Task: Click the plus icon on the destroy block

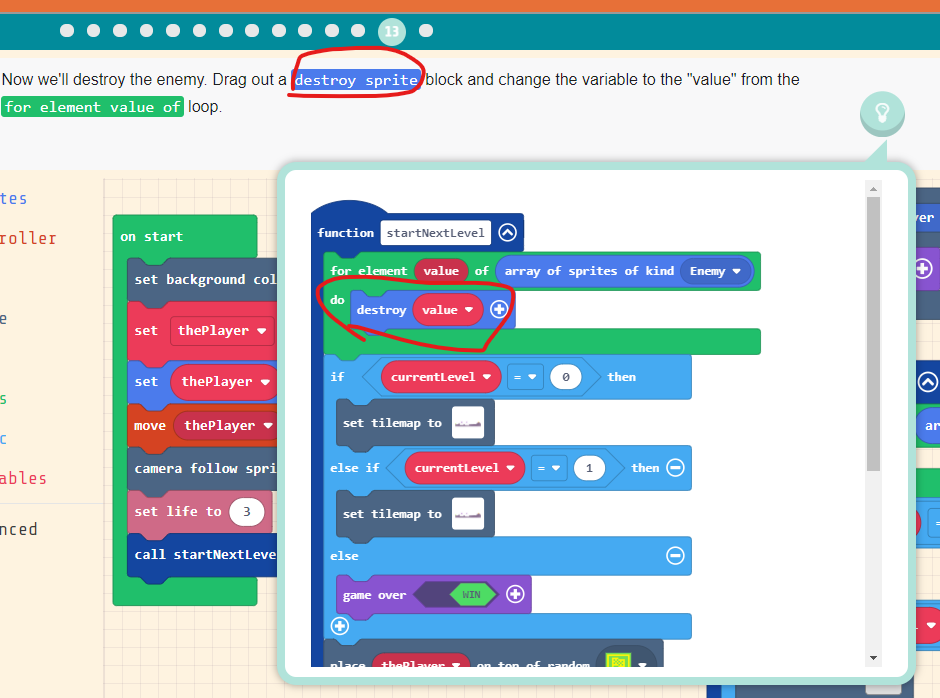Action: tap(497, 310)
